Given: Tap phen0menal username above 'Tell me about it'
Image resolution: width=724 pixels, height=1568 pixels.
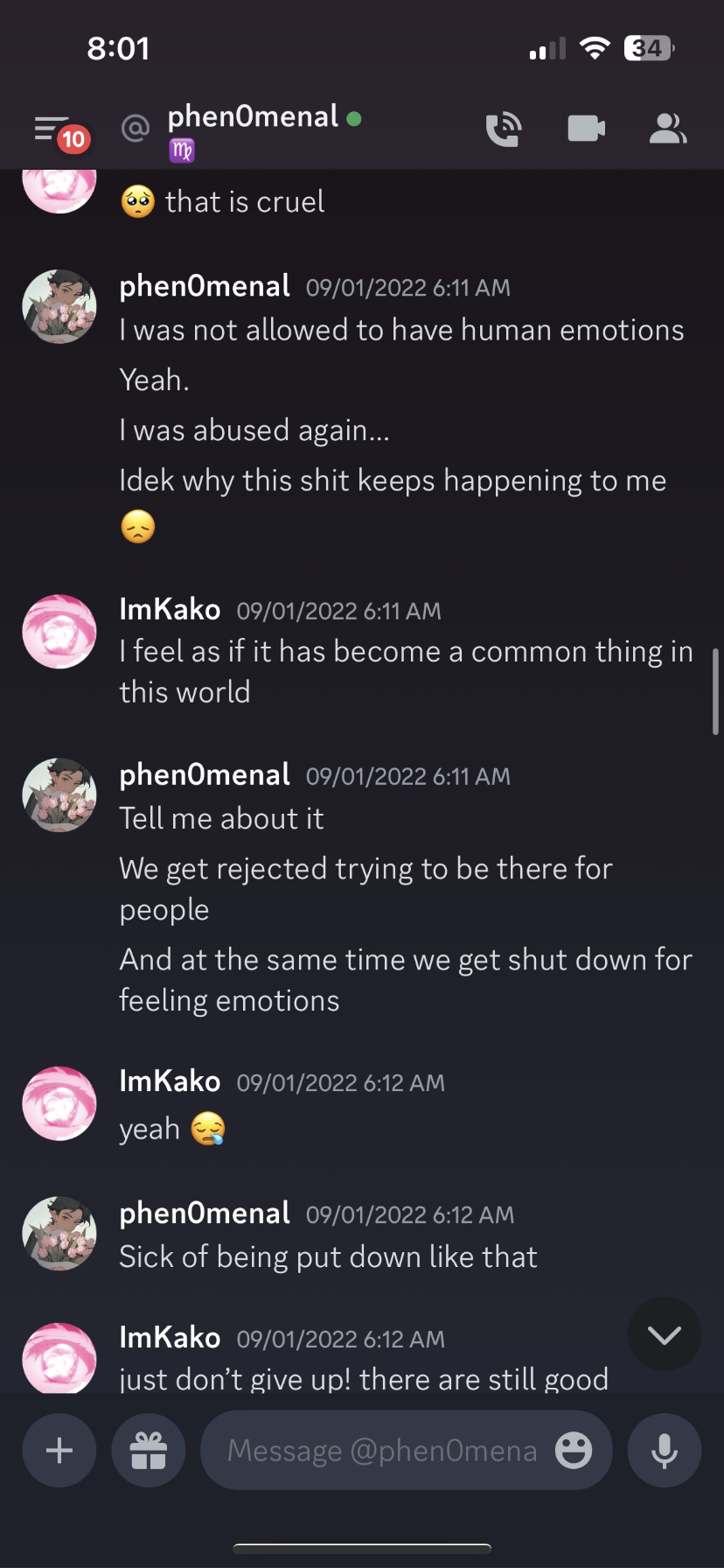Looking at the screenshot, I should click(205, 775).
